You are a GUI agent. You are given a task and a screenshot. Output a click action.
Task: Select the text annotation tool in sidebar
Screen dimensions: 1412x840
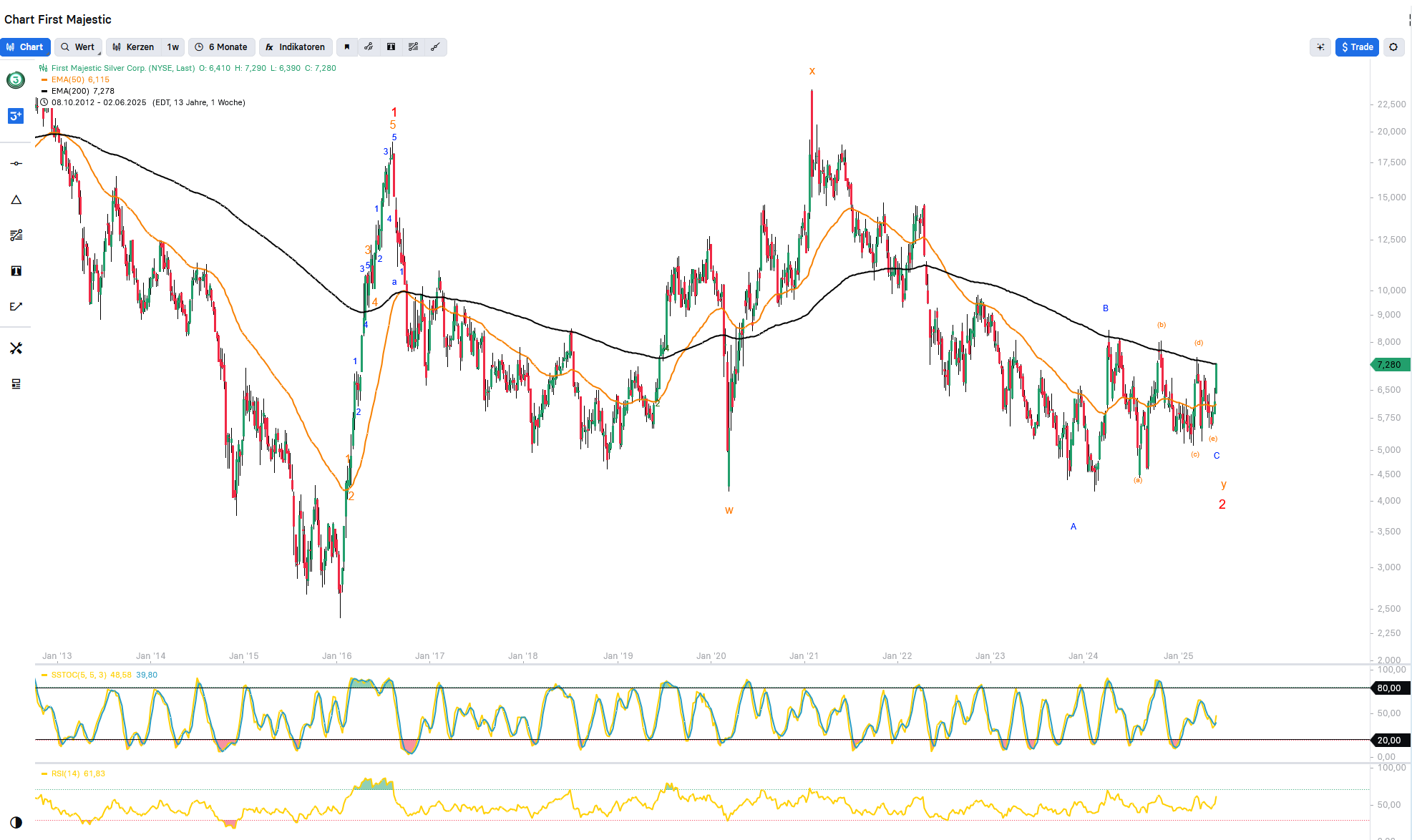[x=16, y=271]
